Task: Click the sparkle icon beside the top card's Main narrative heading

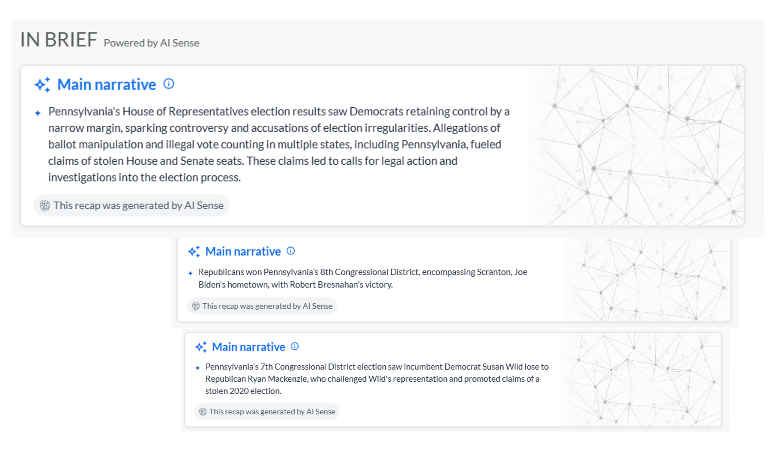Action: click(x=42, y=85)
